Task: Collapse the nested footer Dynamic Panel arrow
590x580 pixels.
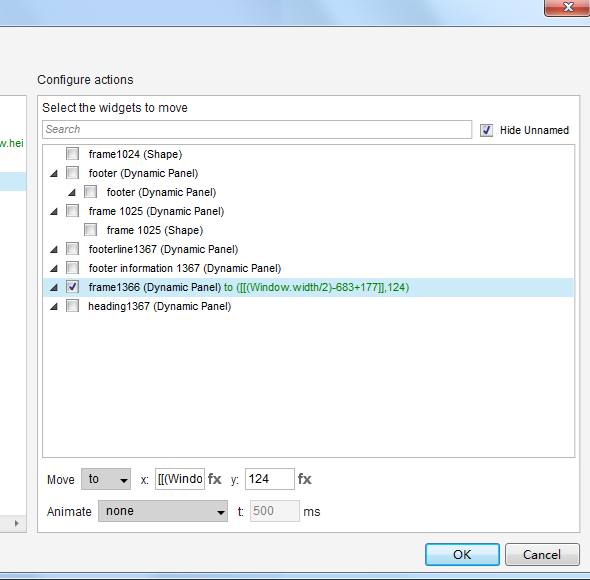Action: [x=72, y=193]
